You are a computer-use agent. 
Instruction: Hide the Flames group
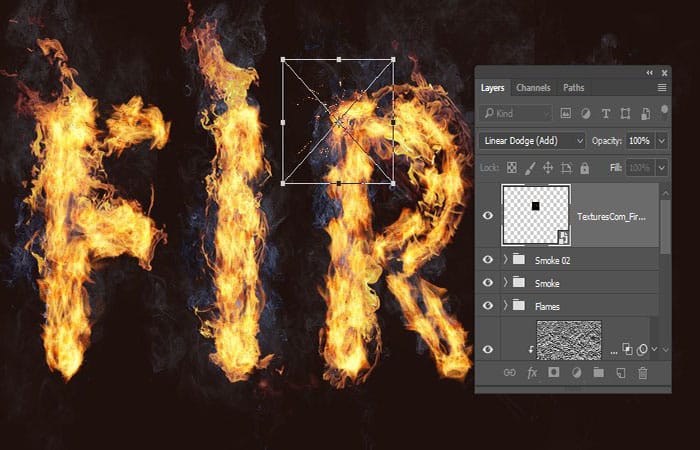point(488,306)
